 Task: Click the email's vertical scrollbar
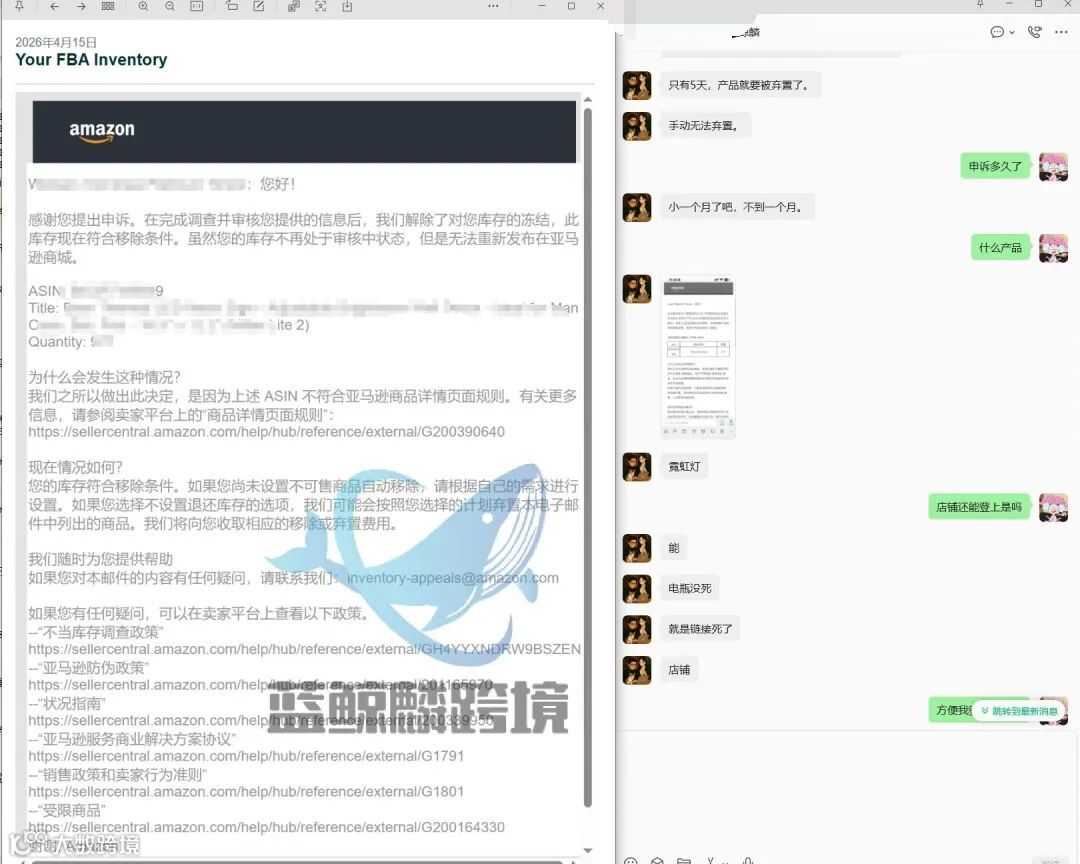588,455
